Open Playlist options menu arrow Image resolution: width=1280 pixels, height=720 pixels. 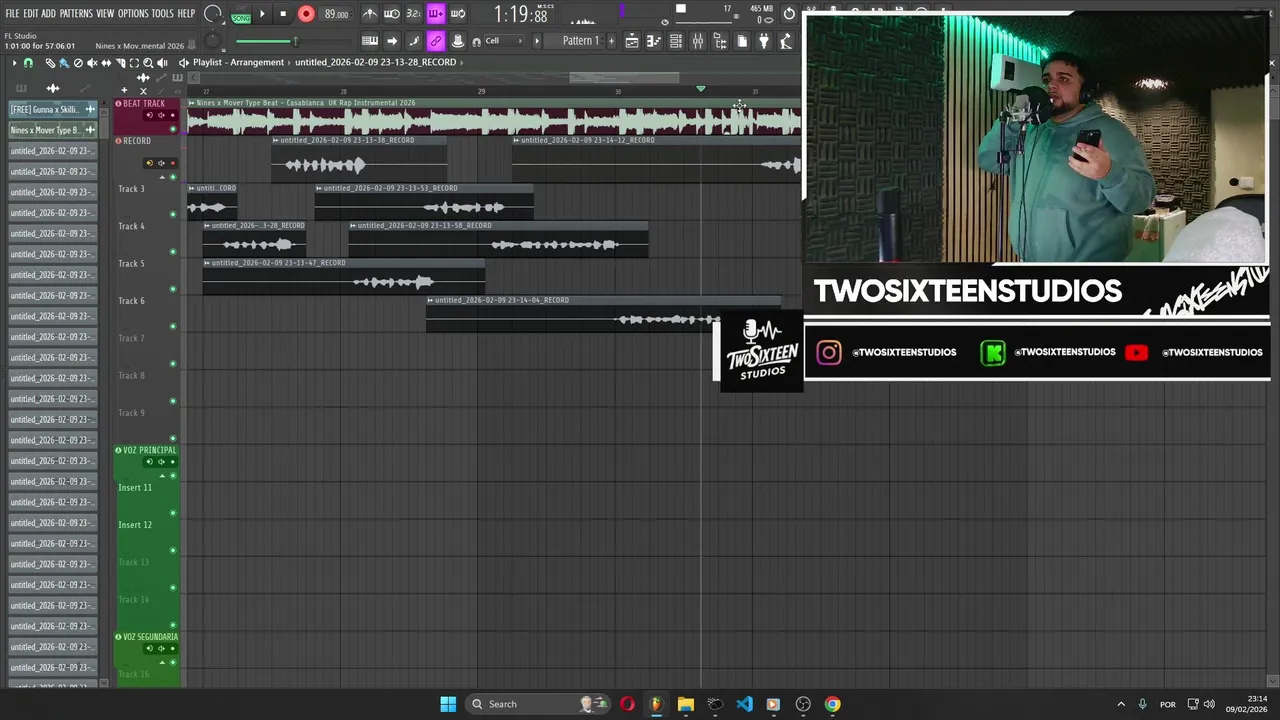[x=14, y=63]
